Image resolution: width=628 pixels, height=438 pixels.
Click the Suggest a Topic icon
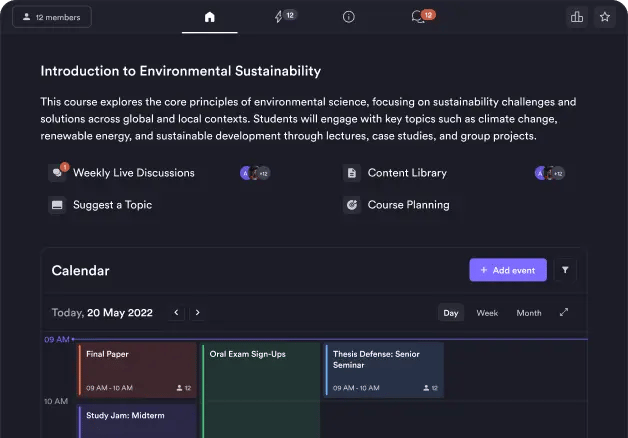[x=57, y=205]
